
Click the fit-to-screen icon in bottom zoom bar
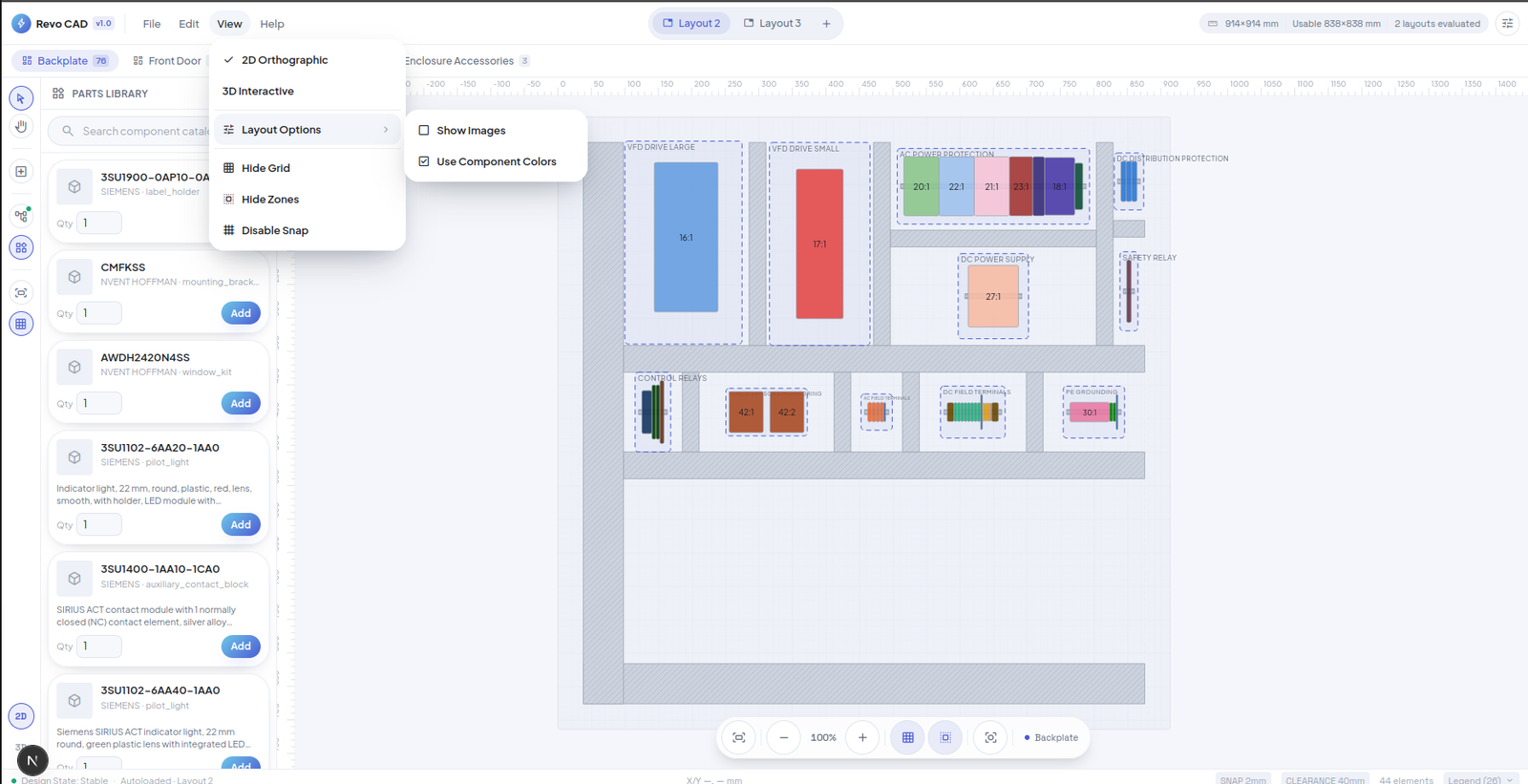(739, 737)
